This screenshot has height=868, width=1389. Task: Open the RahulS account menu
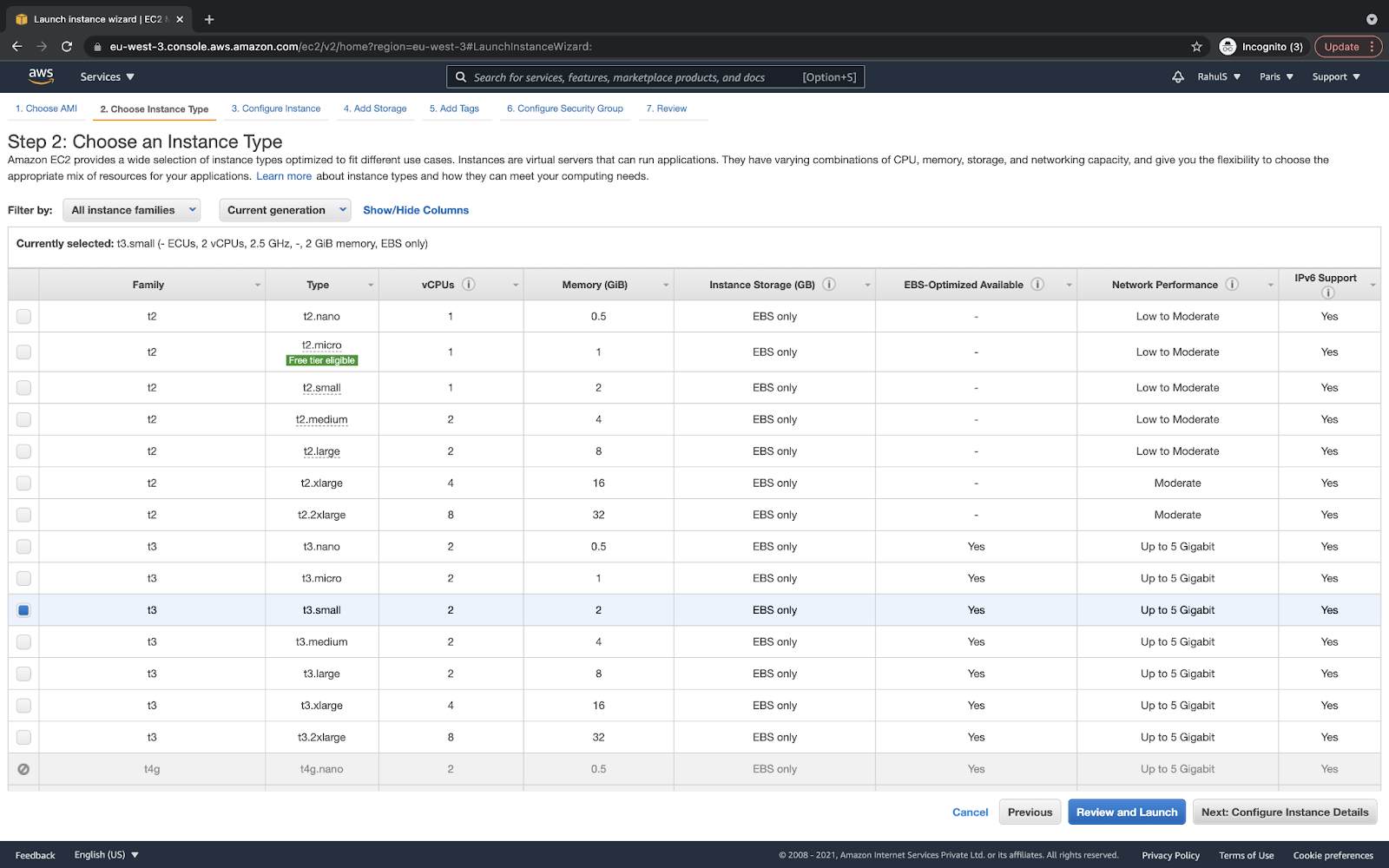click(x=1219, y=77)
